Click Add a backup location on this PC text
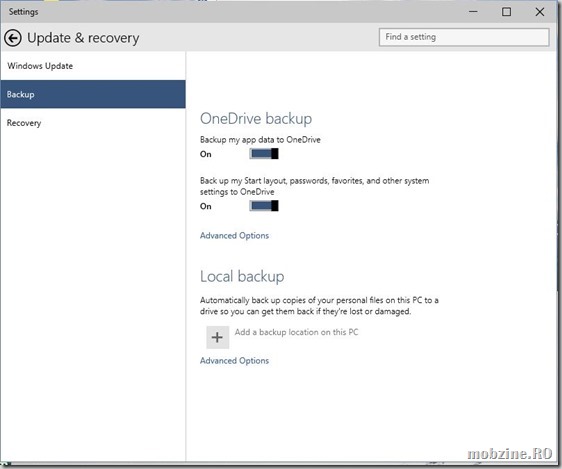The height and width of the screenshot is (469, 562). pyautogui.click(x=296, y=332)
